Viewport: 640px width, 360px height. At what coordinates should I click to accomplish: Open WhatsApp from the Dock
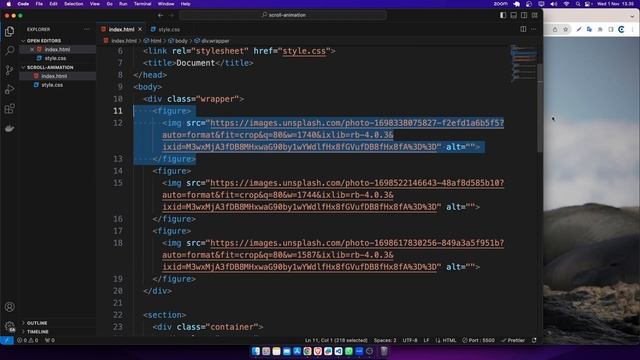pyautogui.click(x=349, y=351)
